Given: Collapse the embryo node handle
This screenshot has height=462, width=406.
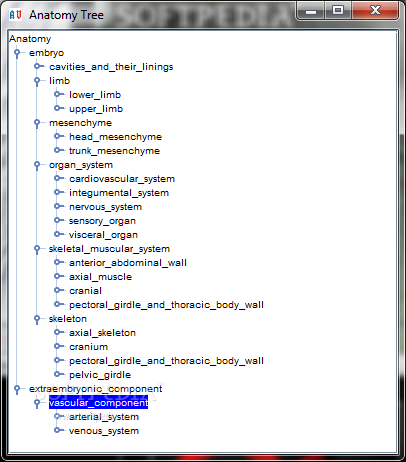Looking at the screenshot, I should click(x=17, y=53).
